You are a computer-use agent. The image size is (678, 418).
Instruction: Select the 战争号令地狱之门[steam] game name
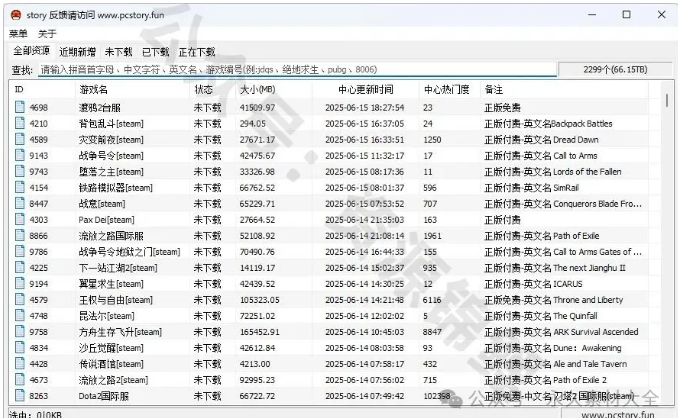coord(129,252)
